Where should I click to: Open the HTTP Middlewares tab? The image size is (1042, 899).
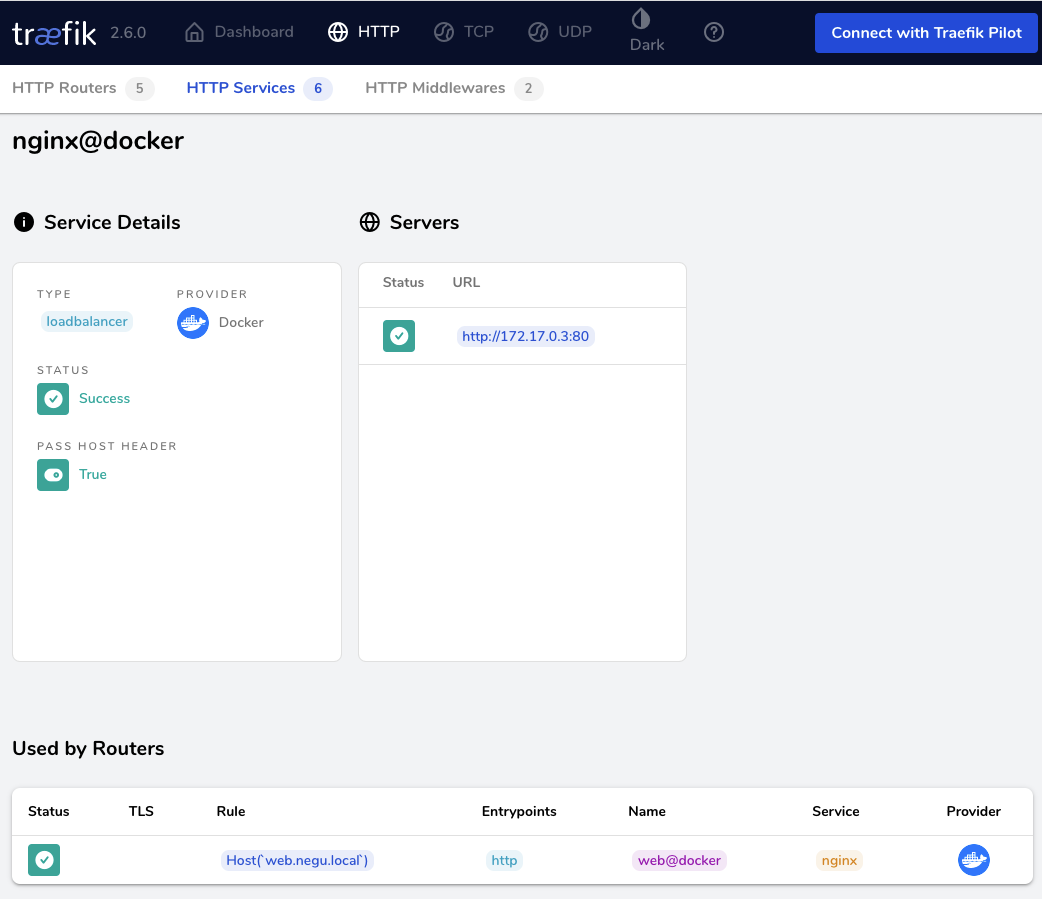click(x=435, y=88)
